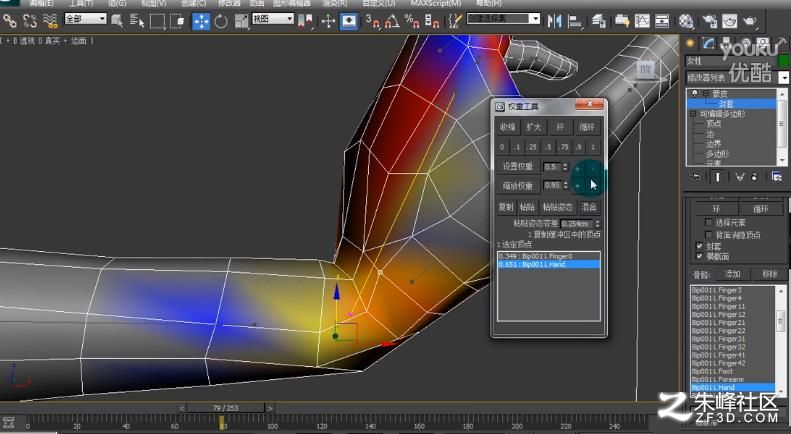The width and height of the screenshot is (791, 434).
Task: Activate the Select and Move tool
Action: 201,21
